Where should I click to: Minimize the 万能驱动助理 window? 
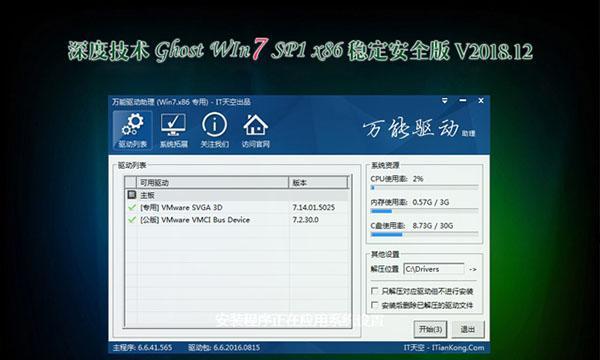(x=463, y=101)
